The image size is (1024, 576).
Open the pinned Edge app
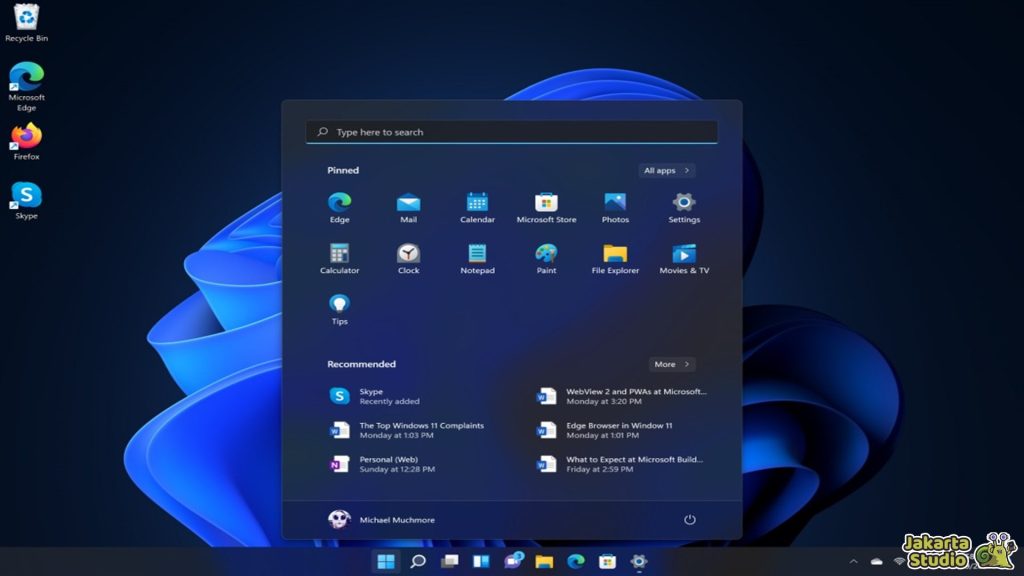click(340, 208)
